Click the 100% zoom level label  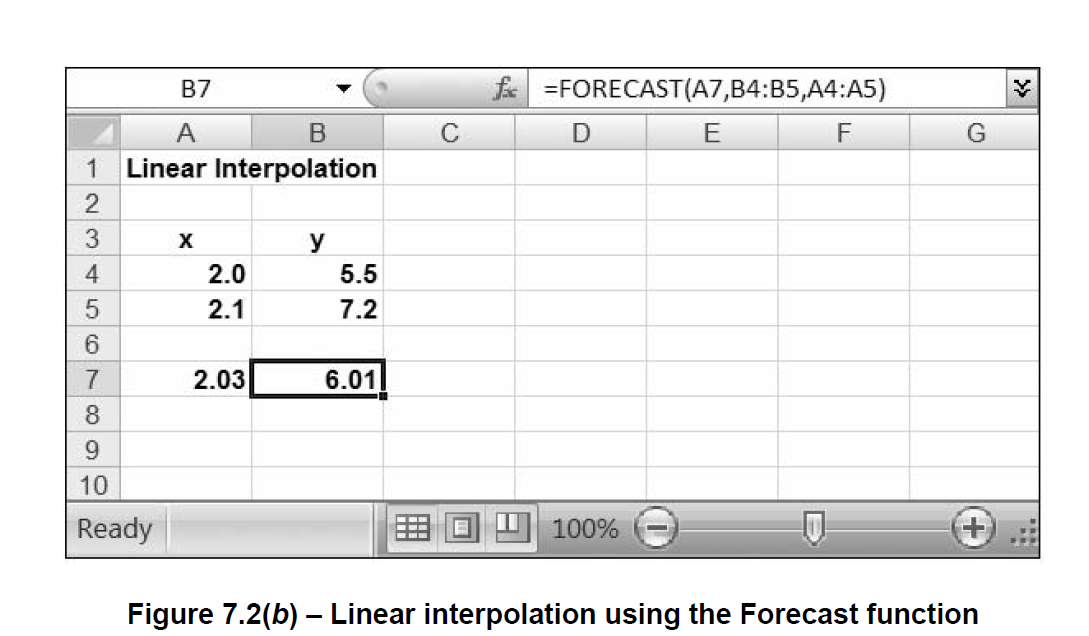585,528
